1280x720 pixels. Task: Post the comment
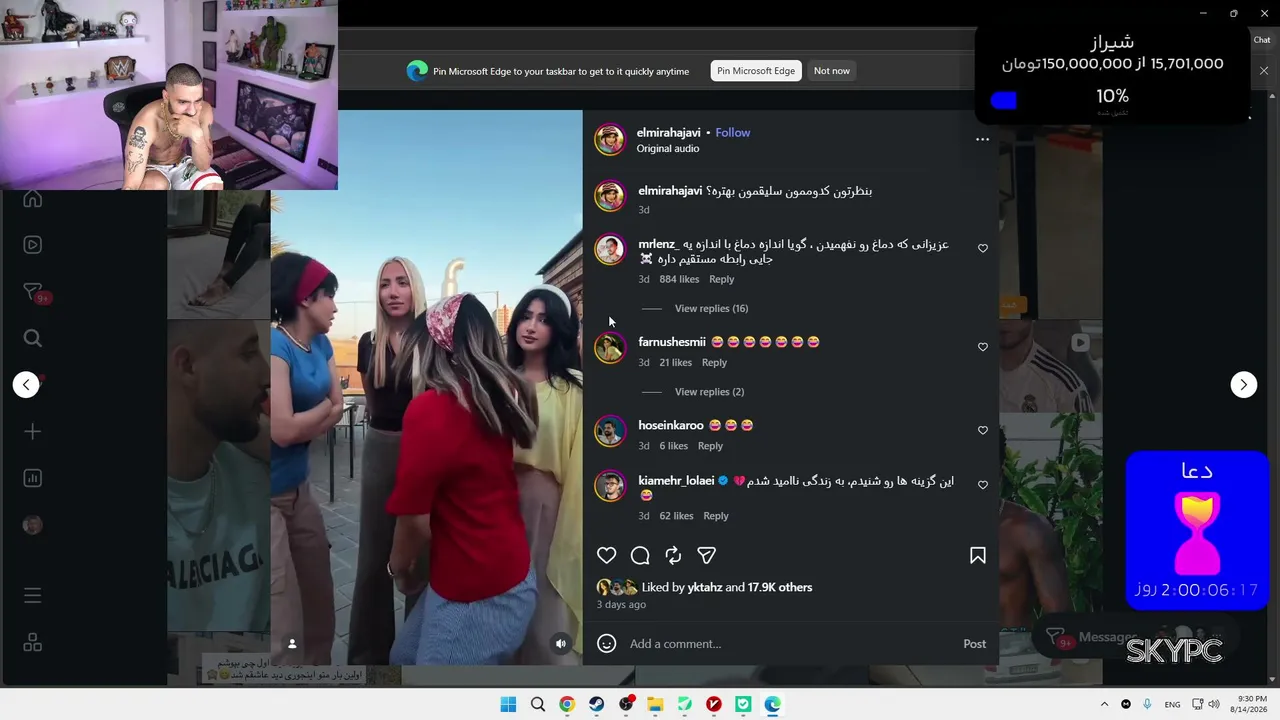(x=975, y=644)
